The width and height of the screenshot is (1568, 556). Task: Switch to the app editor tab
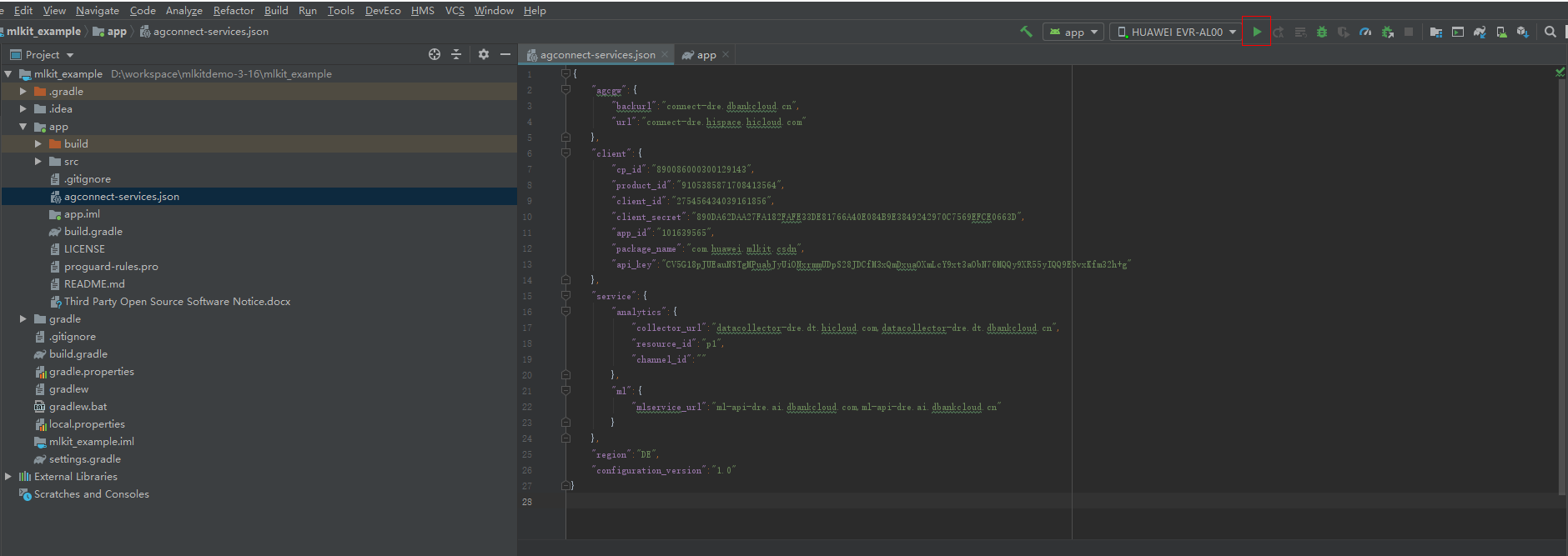tap(706, 54)
